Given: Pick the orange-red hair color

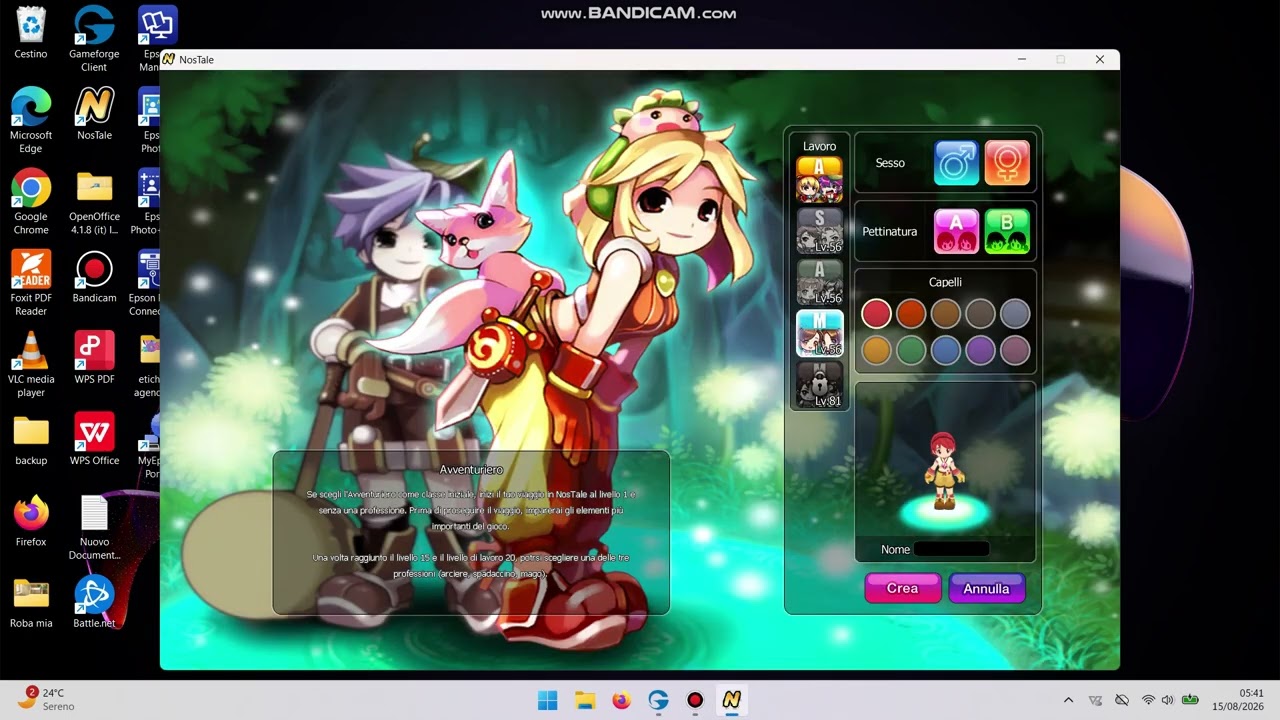Looking at the screenshot, I should pos(911,314).
